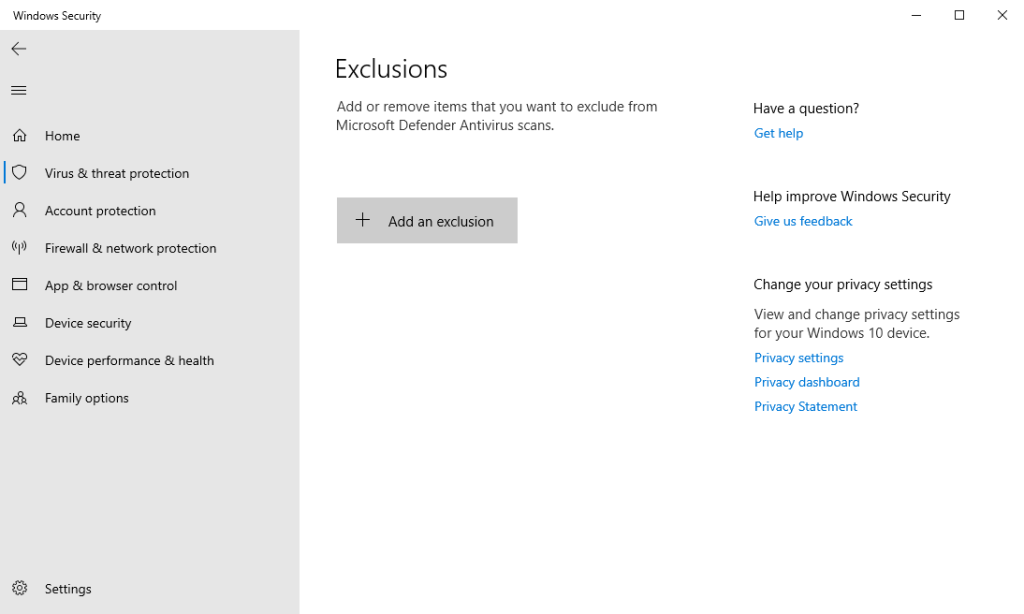Click the Device performance & health heart icon
This screenshot has height=614, width=1024.
tap(20, 360)
